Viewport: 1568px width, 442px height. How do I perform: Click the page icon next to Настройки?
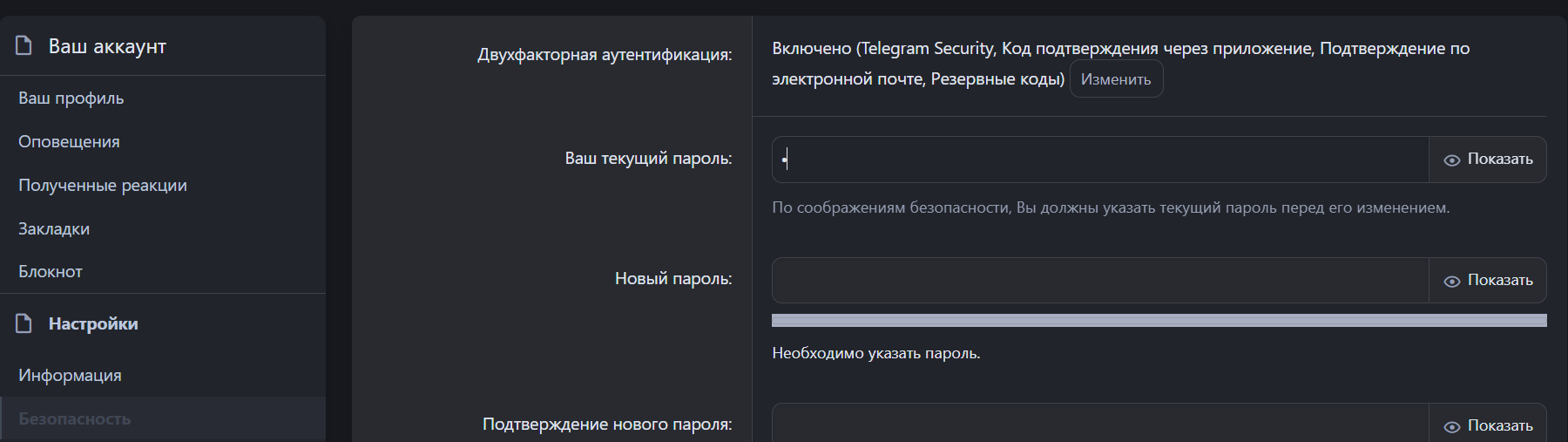point(24,323)
